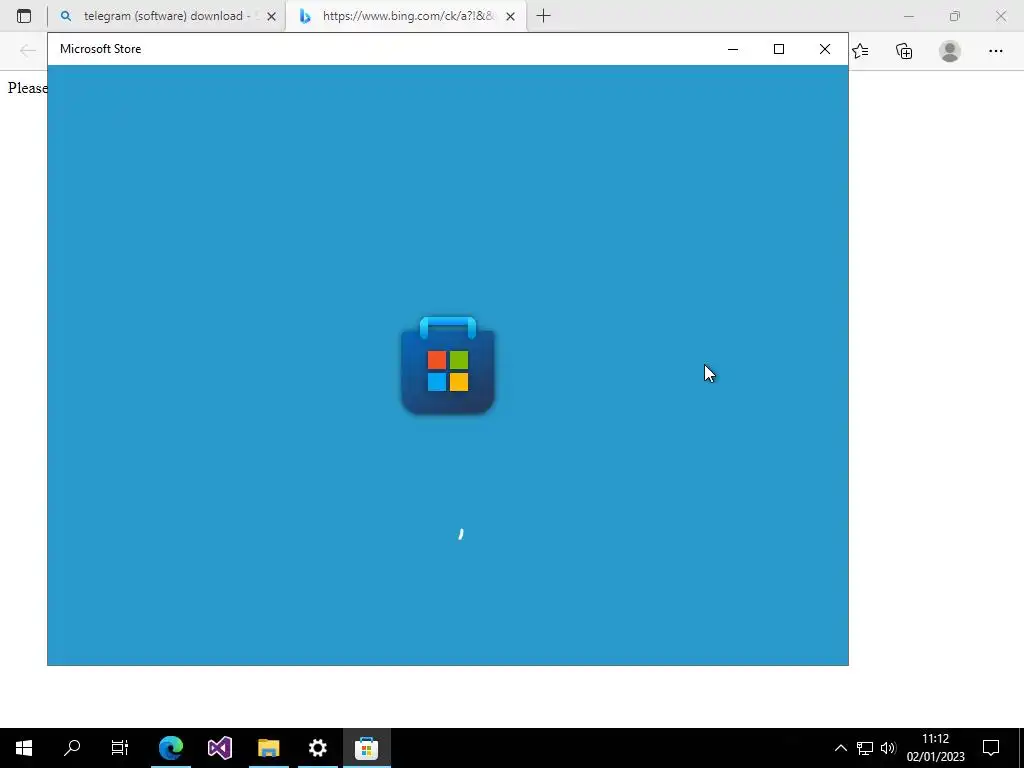Open taskbar Search
The width and height of the screenshot is (1024, 768).
[x=72, y=748]
